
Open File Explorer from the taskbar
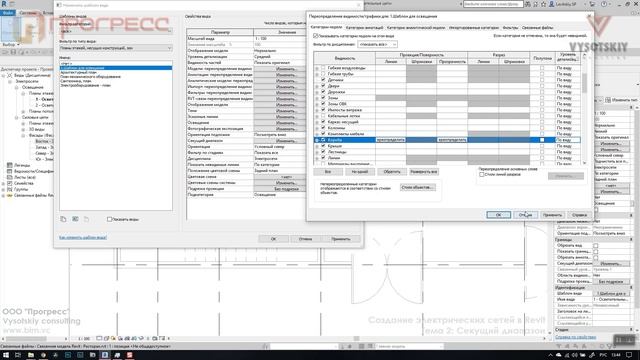click(x=31, y=355)
